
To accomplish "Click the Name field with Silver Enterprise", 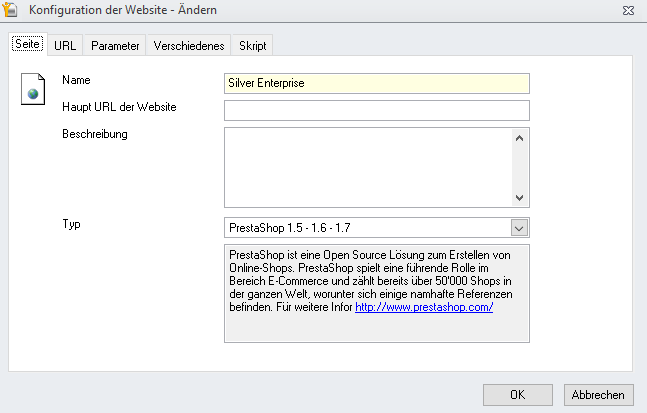I will pyautogui.click(x=377, y=83).
